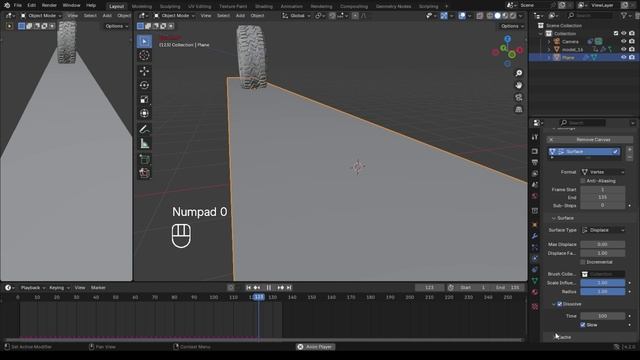Click the timeline playhead frame marker
Image resolution: width=640 pixels, height=360 pixels.
(x=258, y=297)
